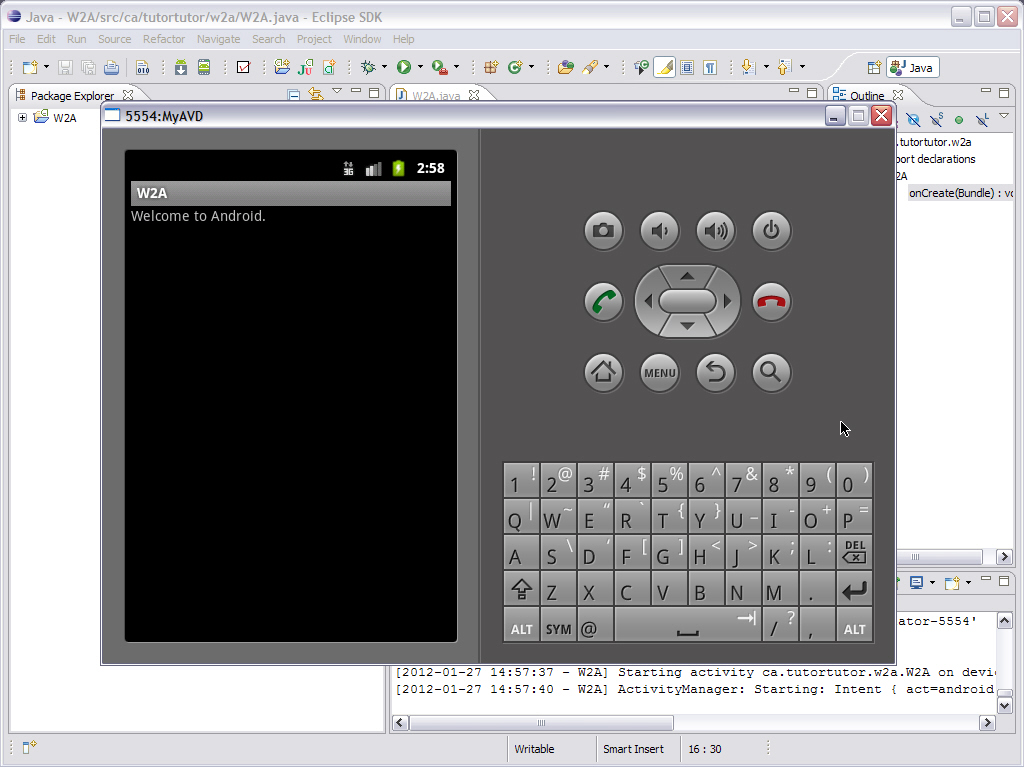Lower emulator volume with volume-down button
This screenshot has width=1024, height=768.
(660, 231)
